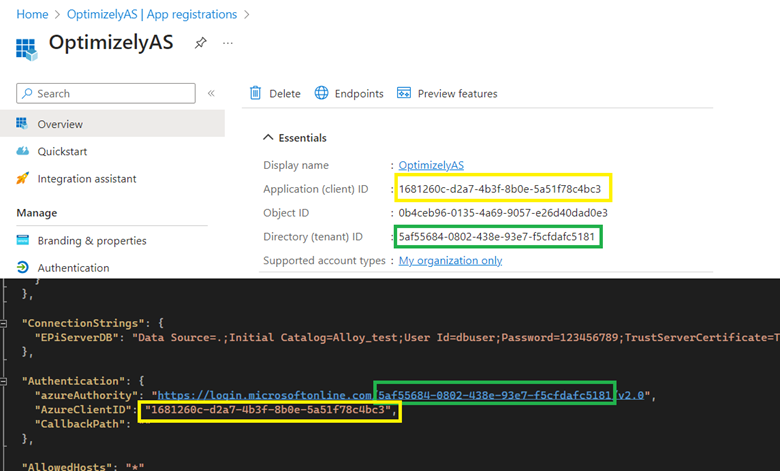Screen dimensions: 780x472
Task: Click the "azureAuthority" key in code
Action: pyautogui.click(x=86, y=395)
